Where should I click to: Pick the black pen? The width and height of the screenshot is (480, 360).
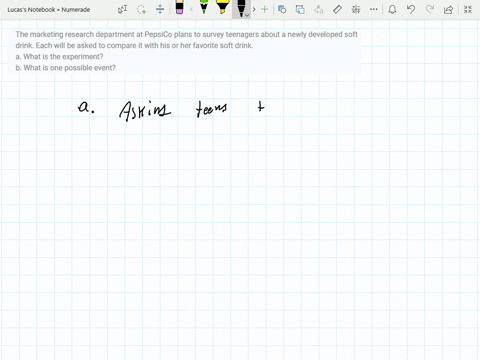click(x=240, y=8)
